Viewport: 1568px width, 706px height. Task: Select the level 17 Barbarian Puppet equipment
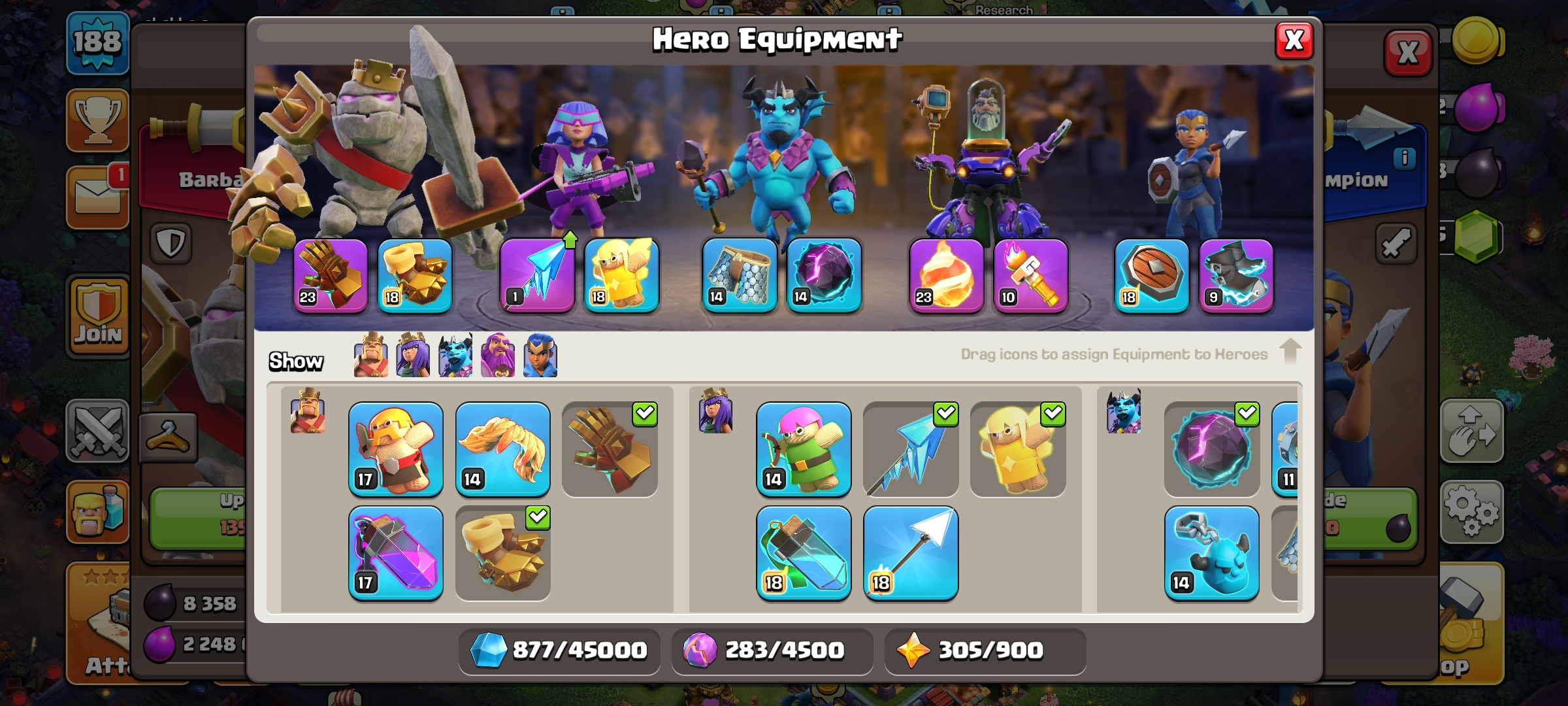396,449
